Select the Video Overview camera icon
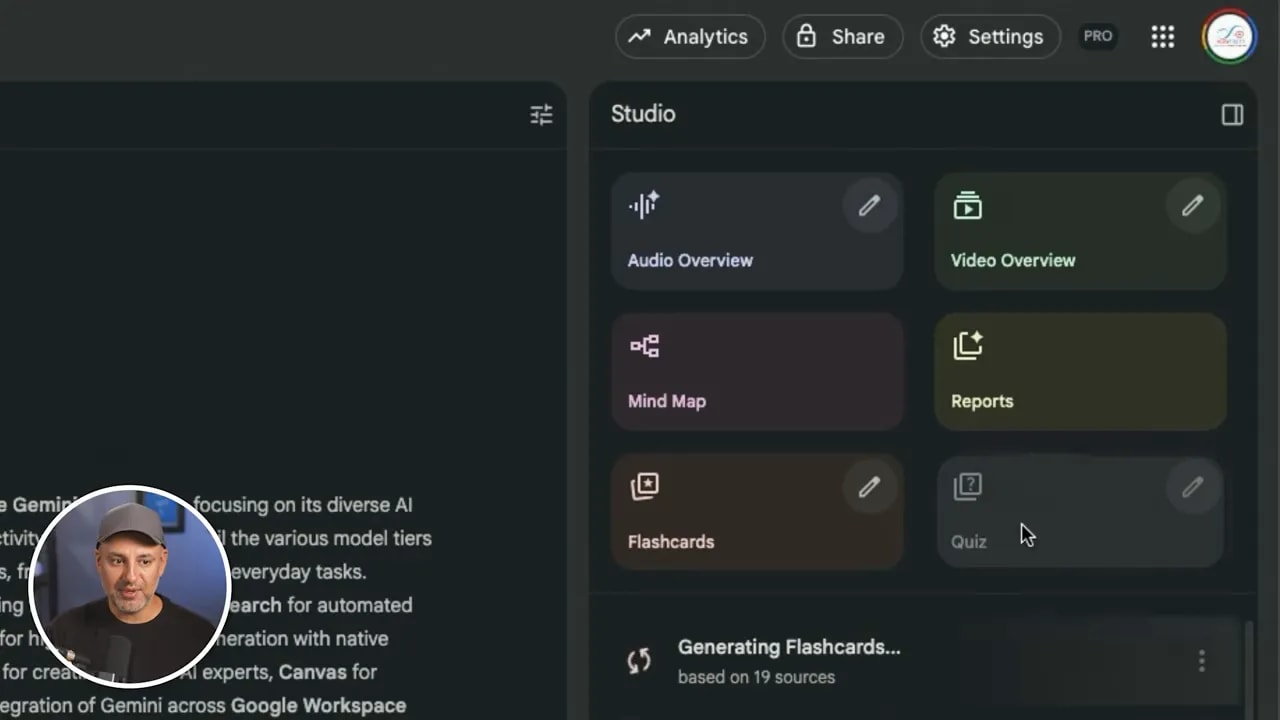1280x720 pixels. (x=968, y=205)
